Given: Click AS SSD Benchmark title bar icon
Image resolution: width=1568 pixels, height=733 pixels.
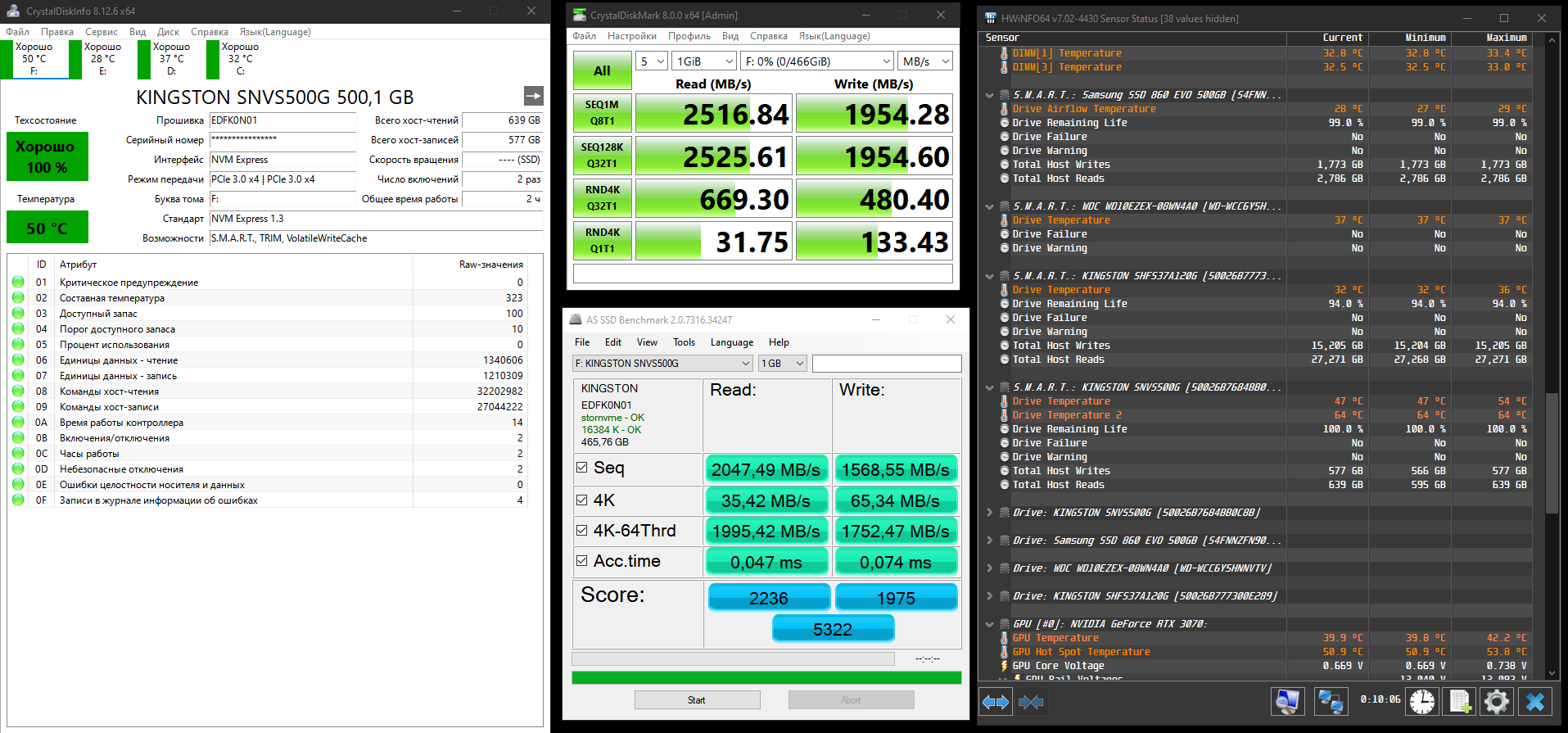Looking at the screenshot, I should pyautogui.click(x=576, y=319).
